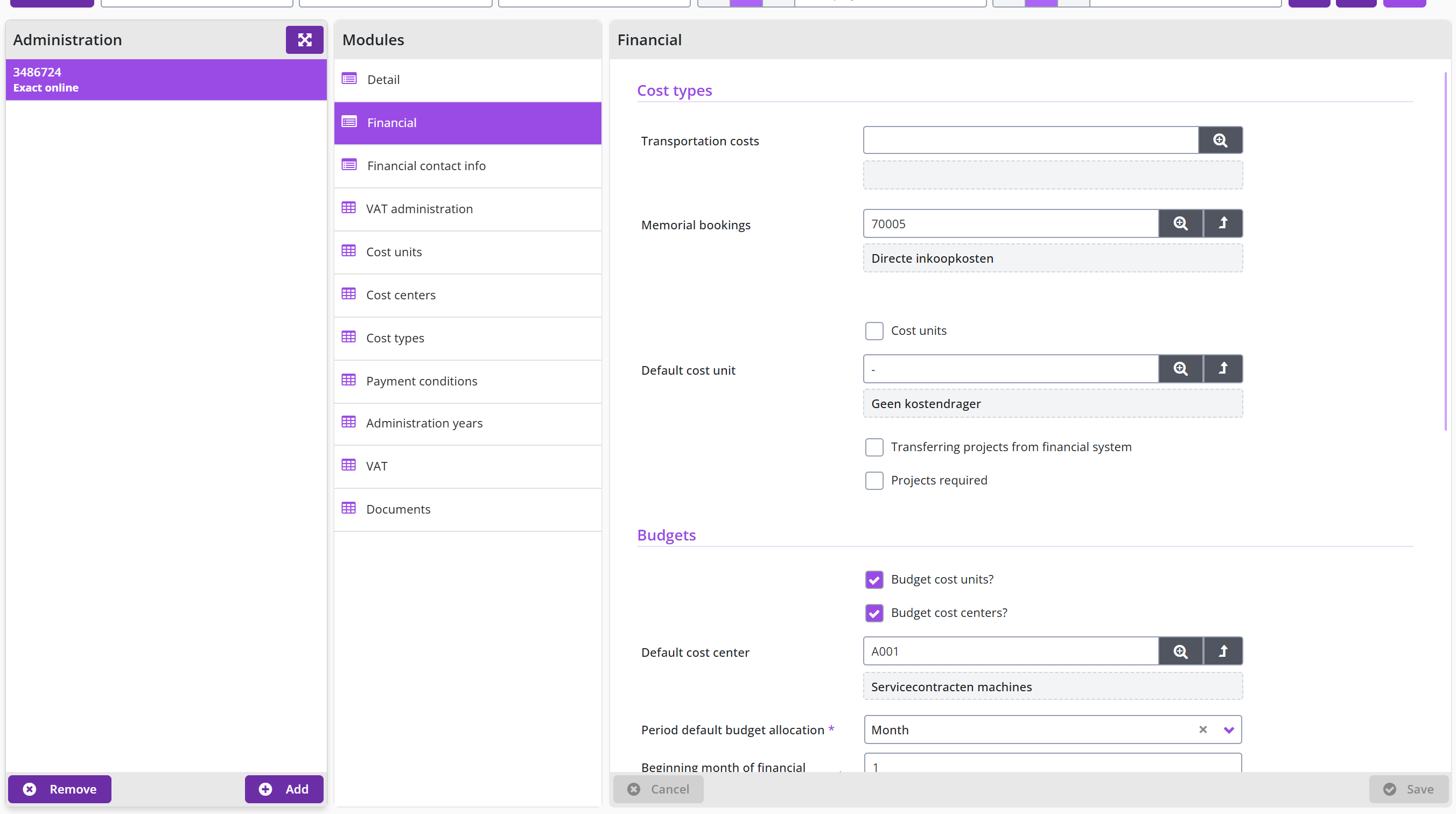Click the Beginning month of financial field

tap(1053, 763)
